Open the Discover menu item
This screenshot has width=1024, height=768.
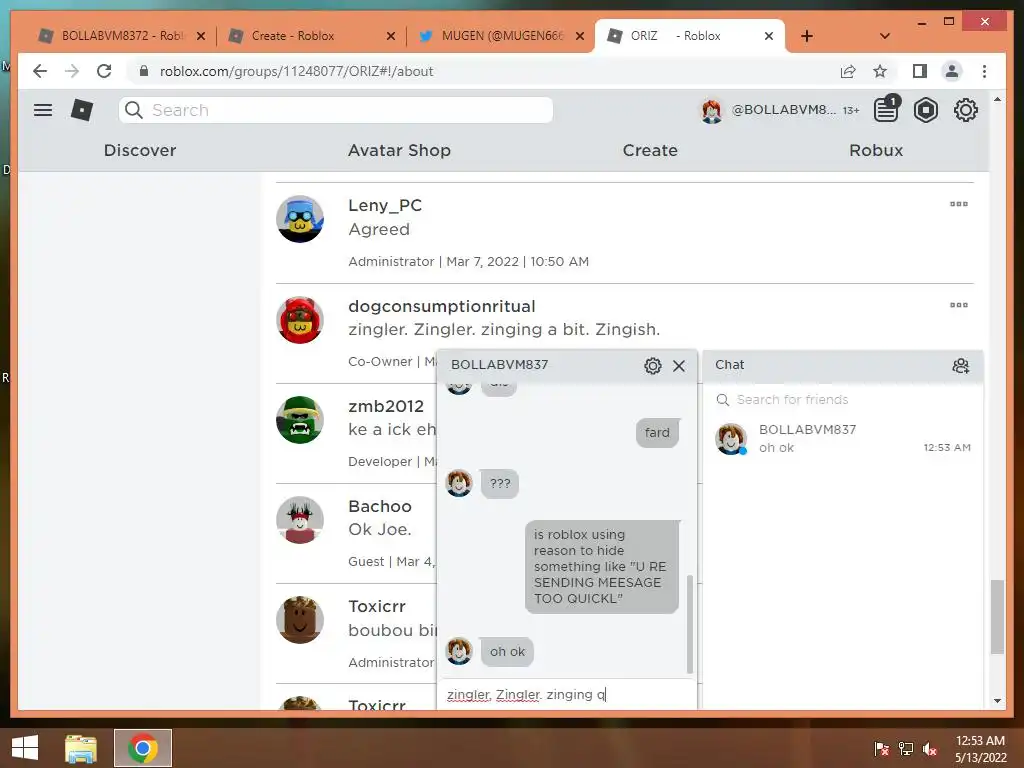(140, 150)
